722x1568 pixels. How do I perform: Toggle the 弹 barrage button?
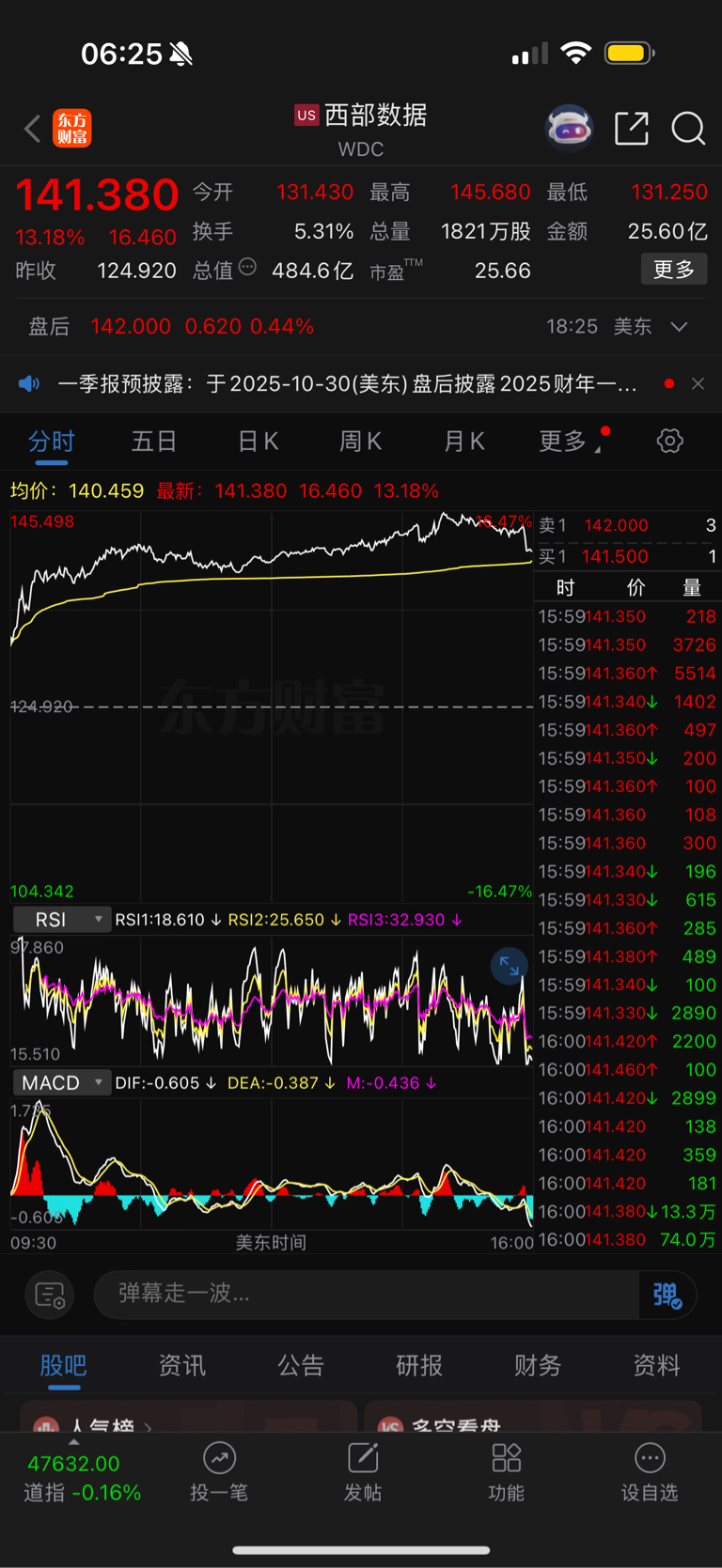[x=667, y=1296]
